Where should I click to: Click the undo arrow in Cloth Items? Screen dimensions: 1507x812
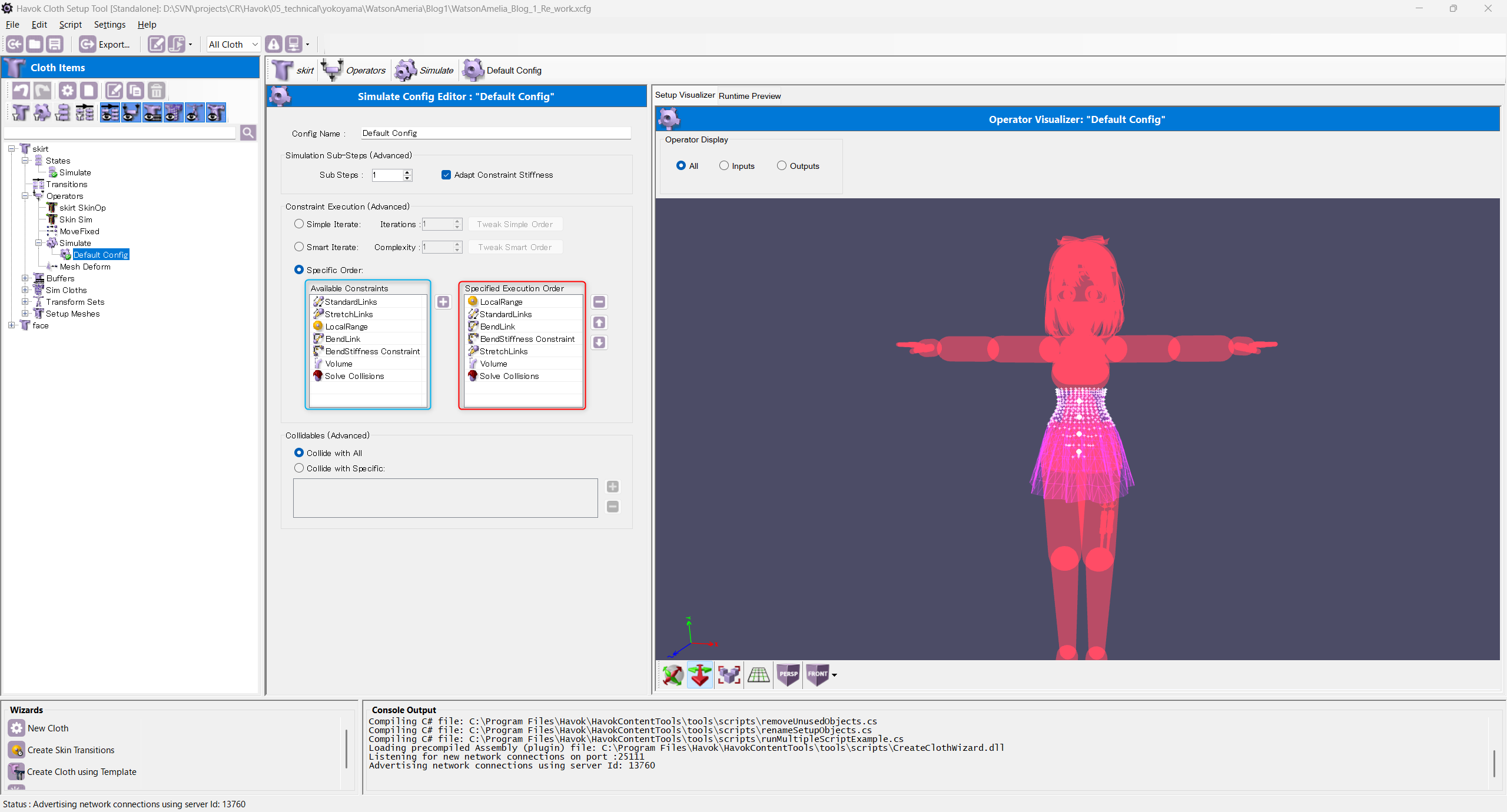(x=21, y=91)
